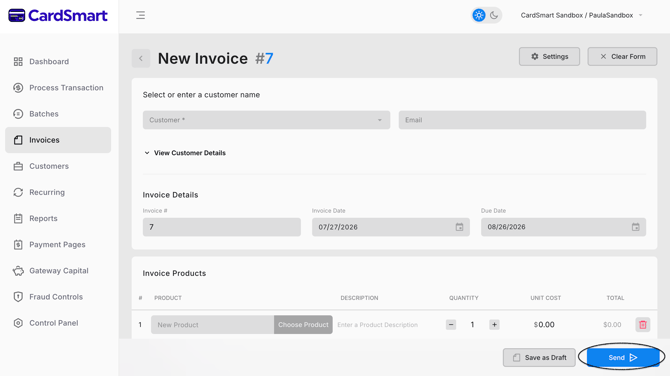Click the Payment Pages icon
This screenshot has width=670, height=376.
(x=18, y=244)
